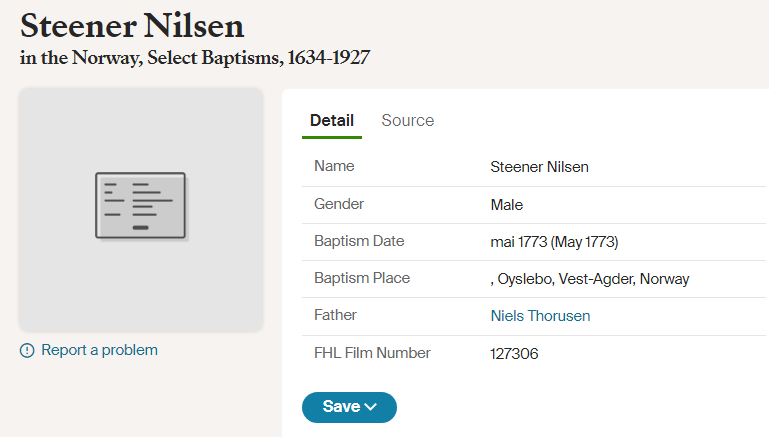The height and width of the screenshot is (437, 769).
Task: Click the gray record thumbnail placeholder
Action: point(141,210)
